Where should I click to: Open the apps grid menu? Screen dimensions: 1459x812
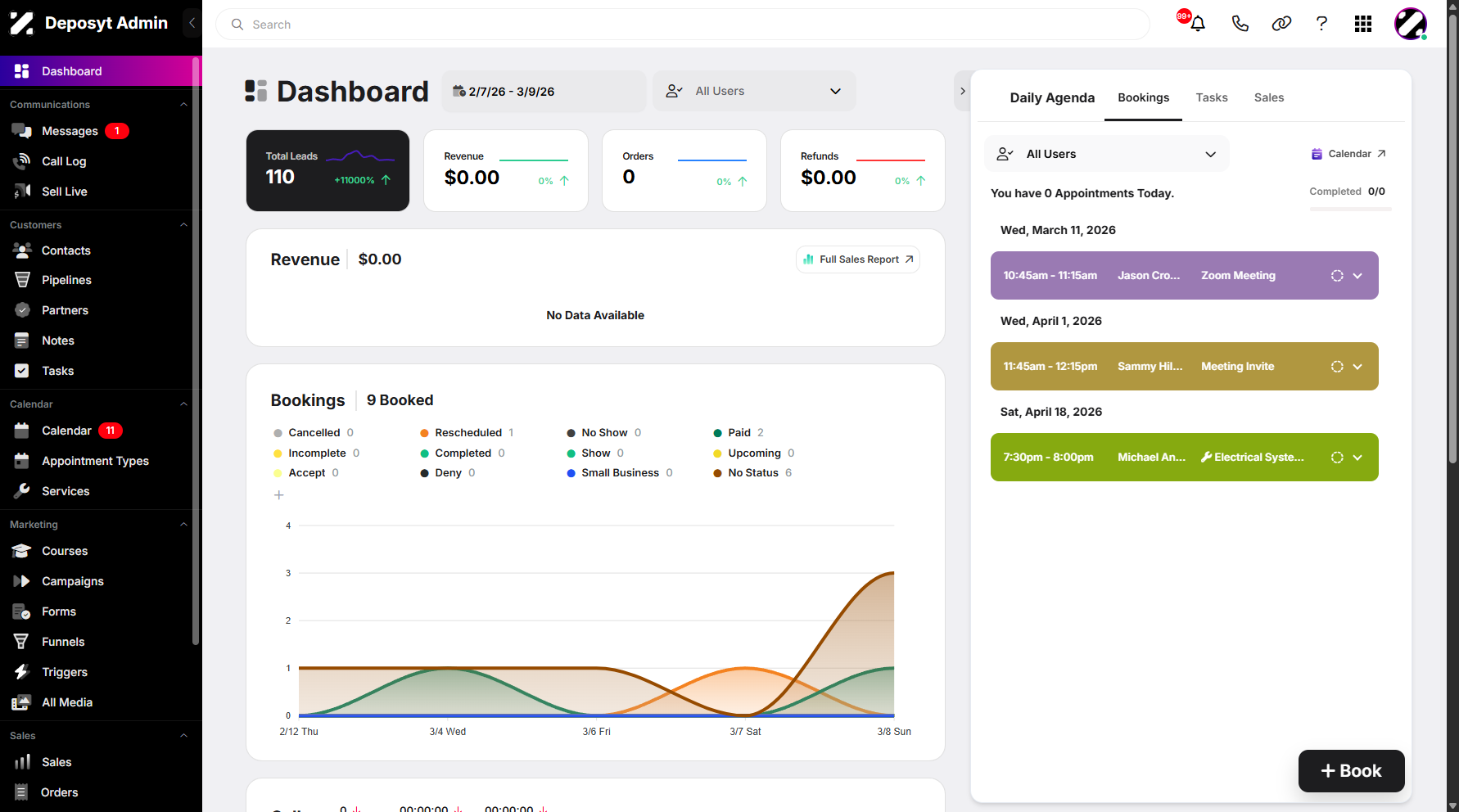pos(1363,24)
